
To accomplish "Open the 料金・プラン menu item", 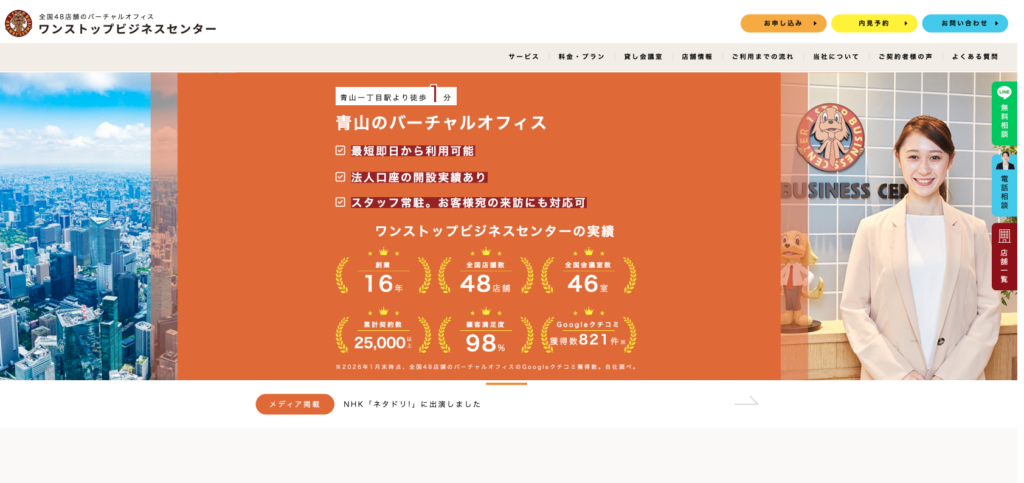I will pyautogui.click(x=581, y=57).
